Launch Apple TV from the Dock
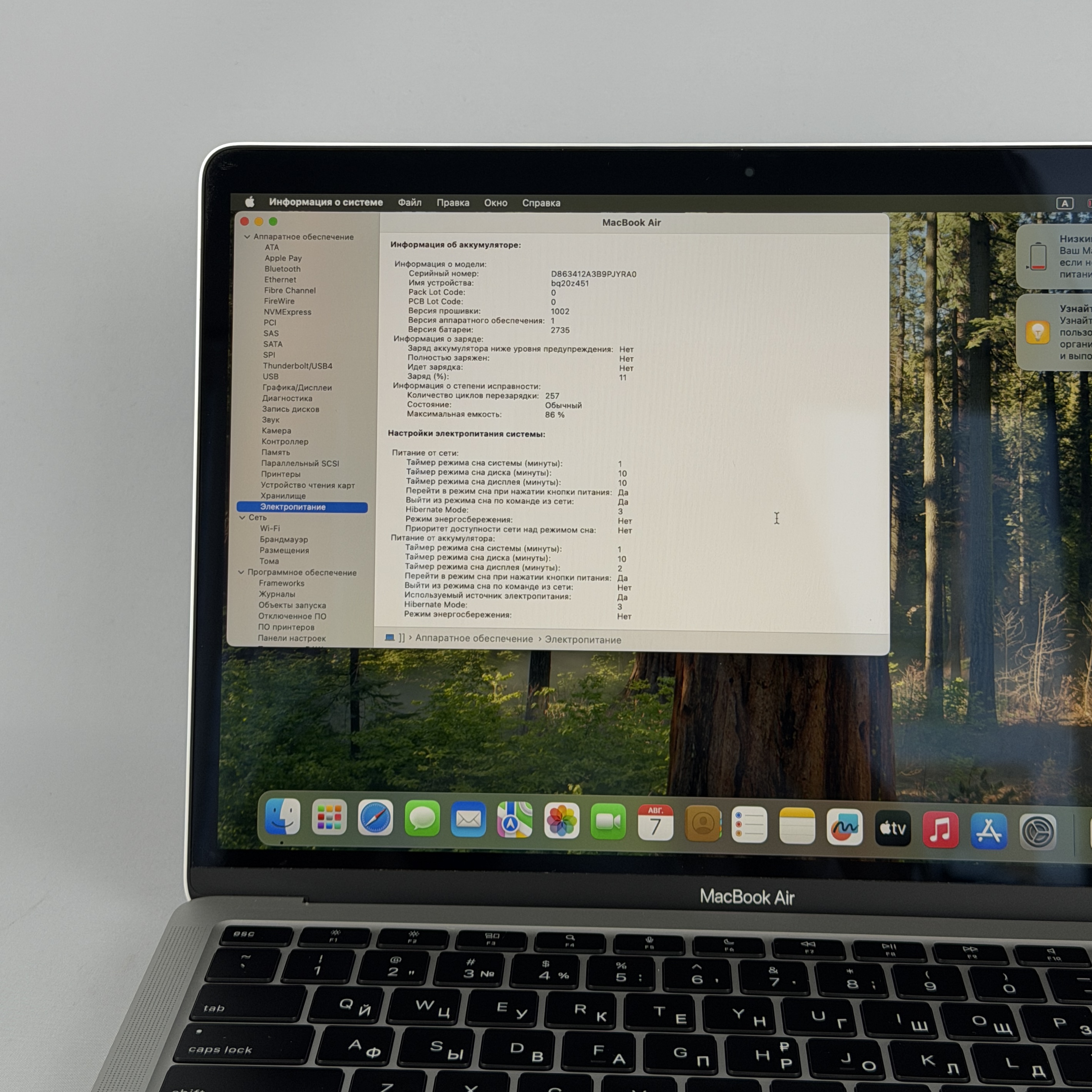Screen dimensions: 1092x1092 893,828
